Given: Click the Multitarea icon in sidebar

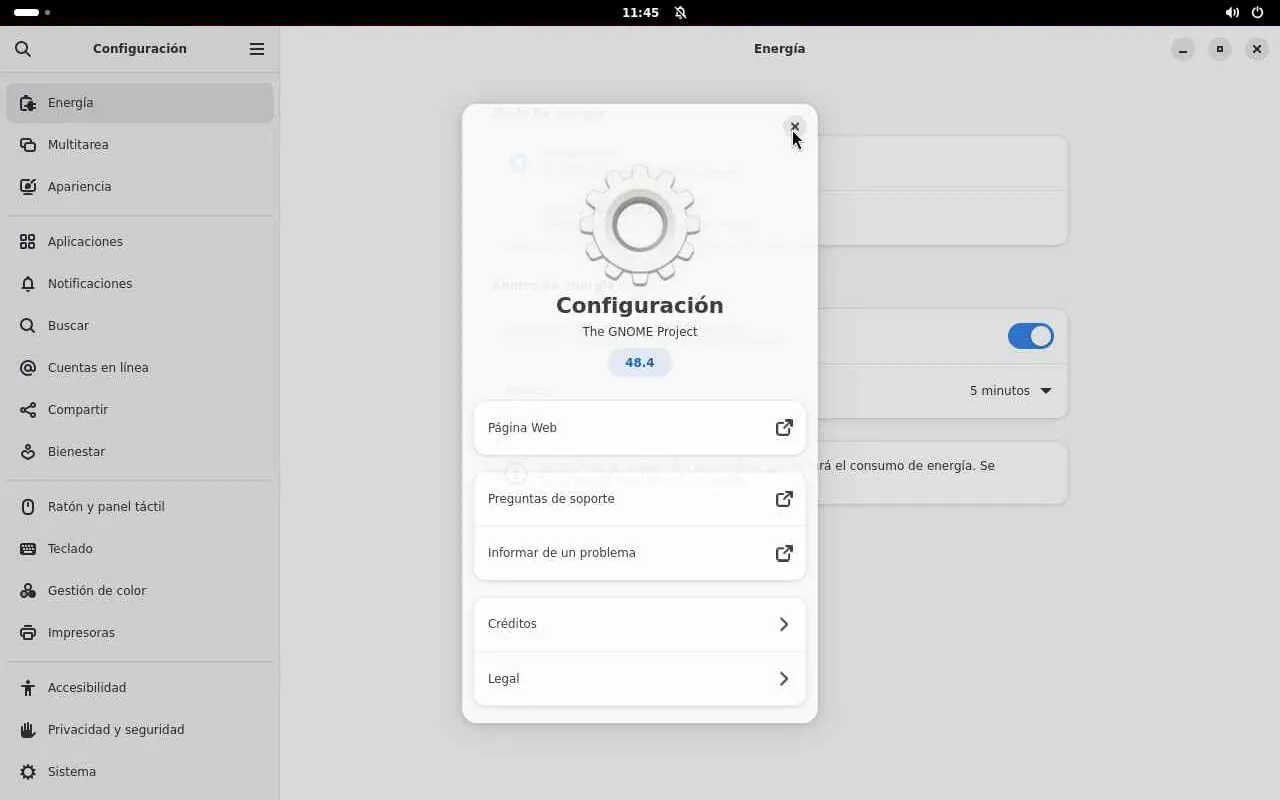Looking at the screenshot, I should [x=28, y=145].
